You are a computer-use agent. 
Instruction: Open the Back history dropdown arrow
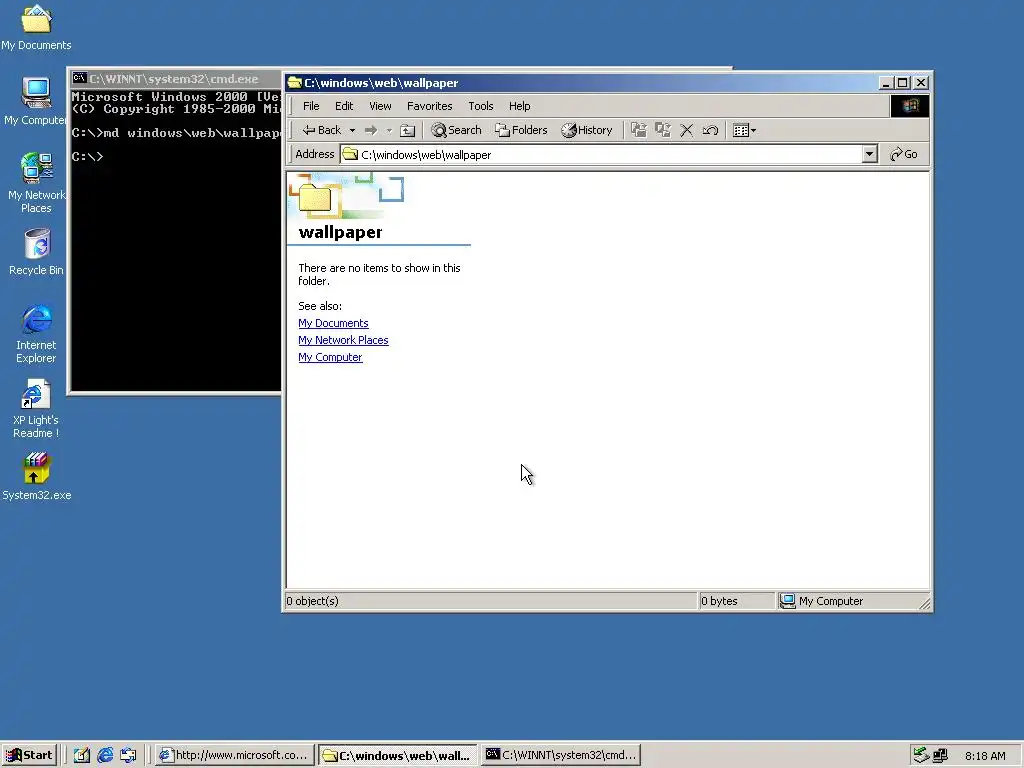(x=353, y=130)
